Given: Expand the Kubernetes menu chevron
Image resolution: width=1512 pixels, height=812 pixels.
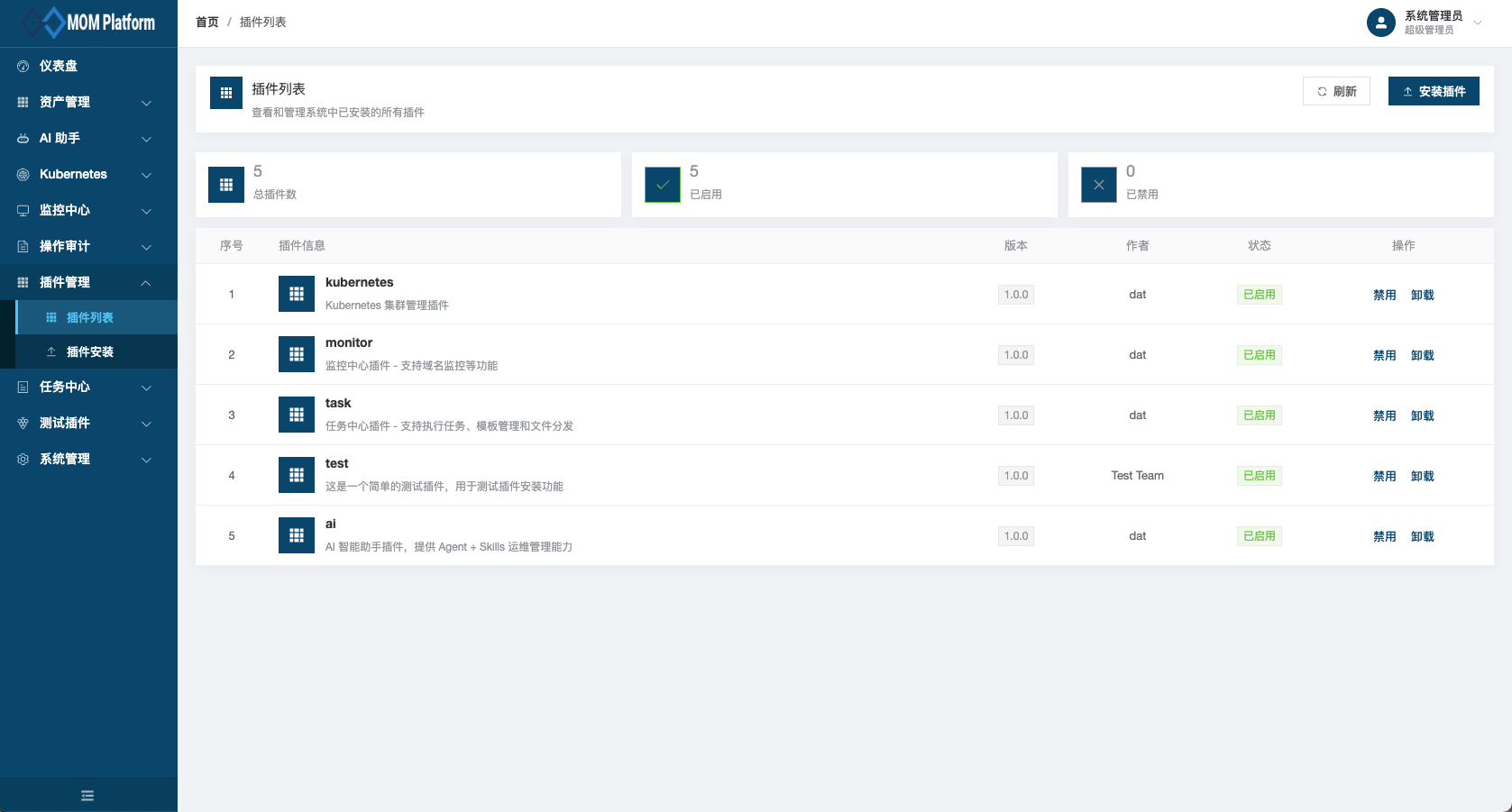Looking at the screenshot, I should [146, 175].
